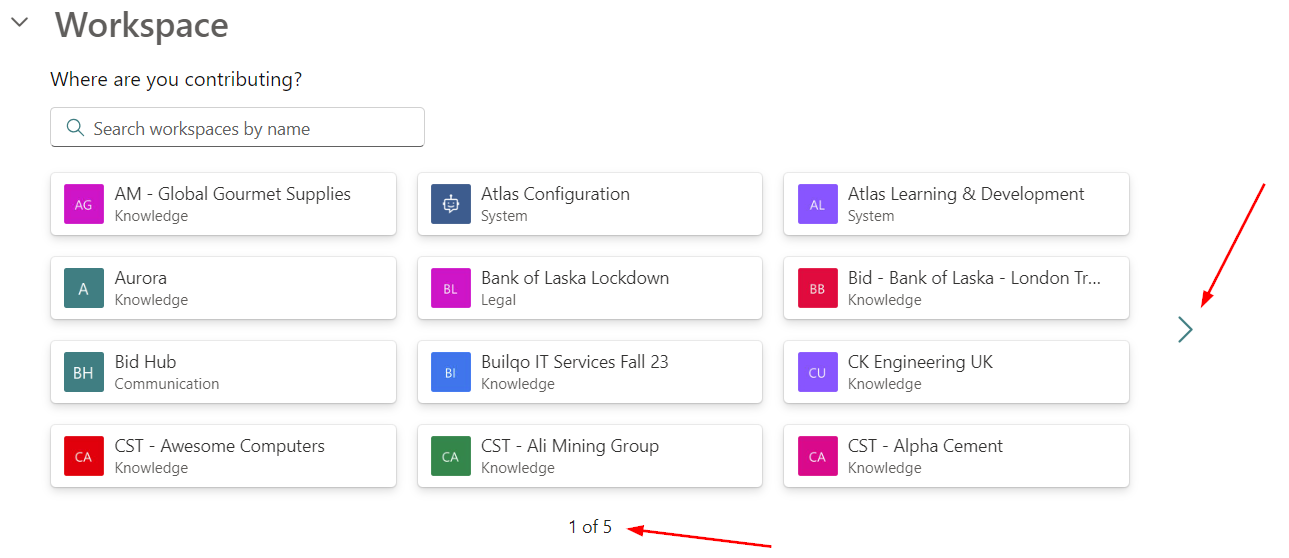Click the BB red avatar icon

tap(817, 288)
